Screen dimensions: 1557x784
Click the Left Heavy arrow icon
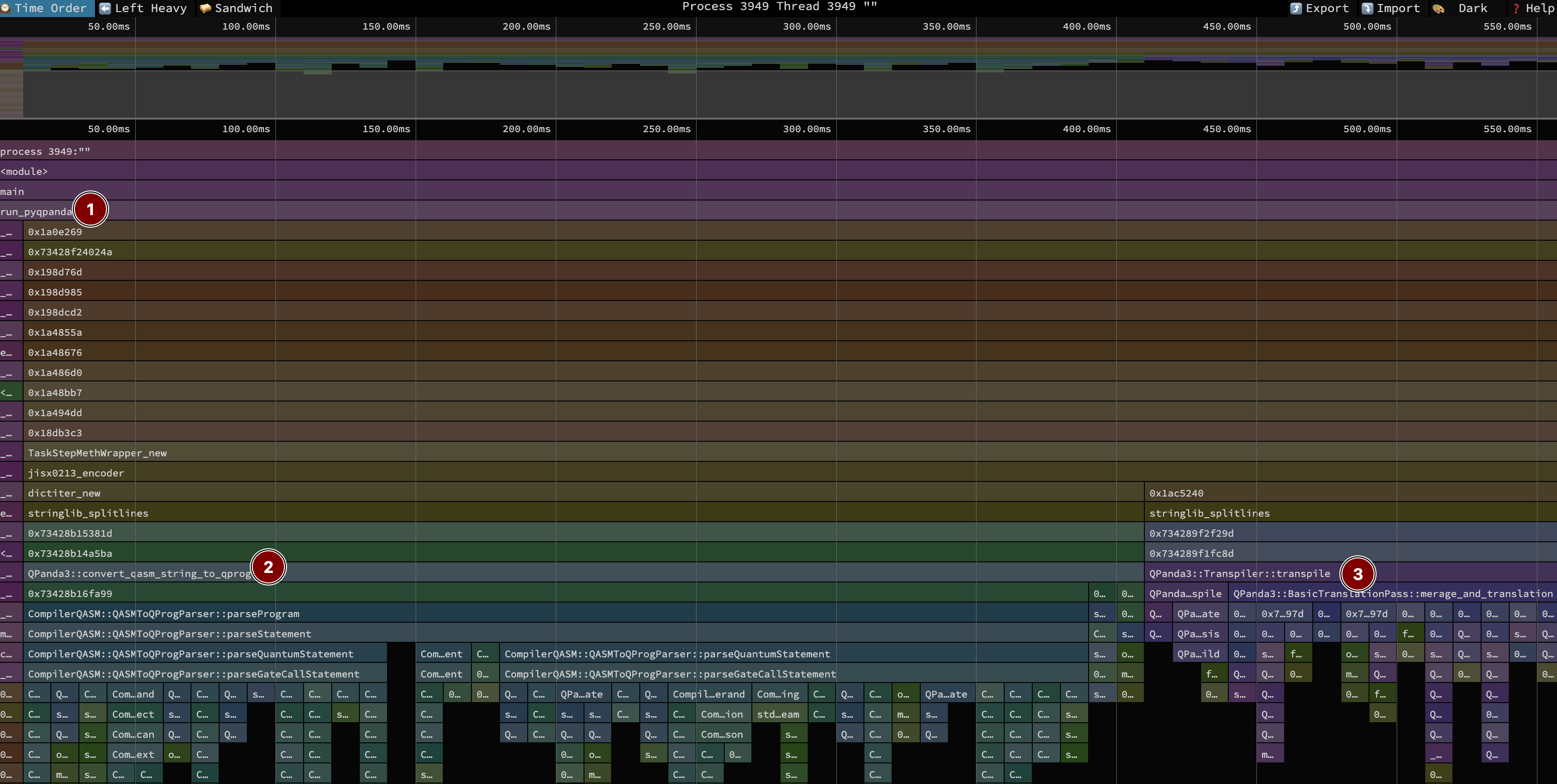[x=105, y=9]
